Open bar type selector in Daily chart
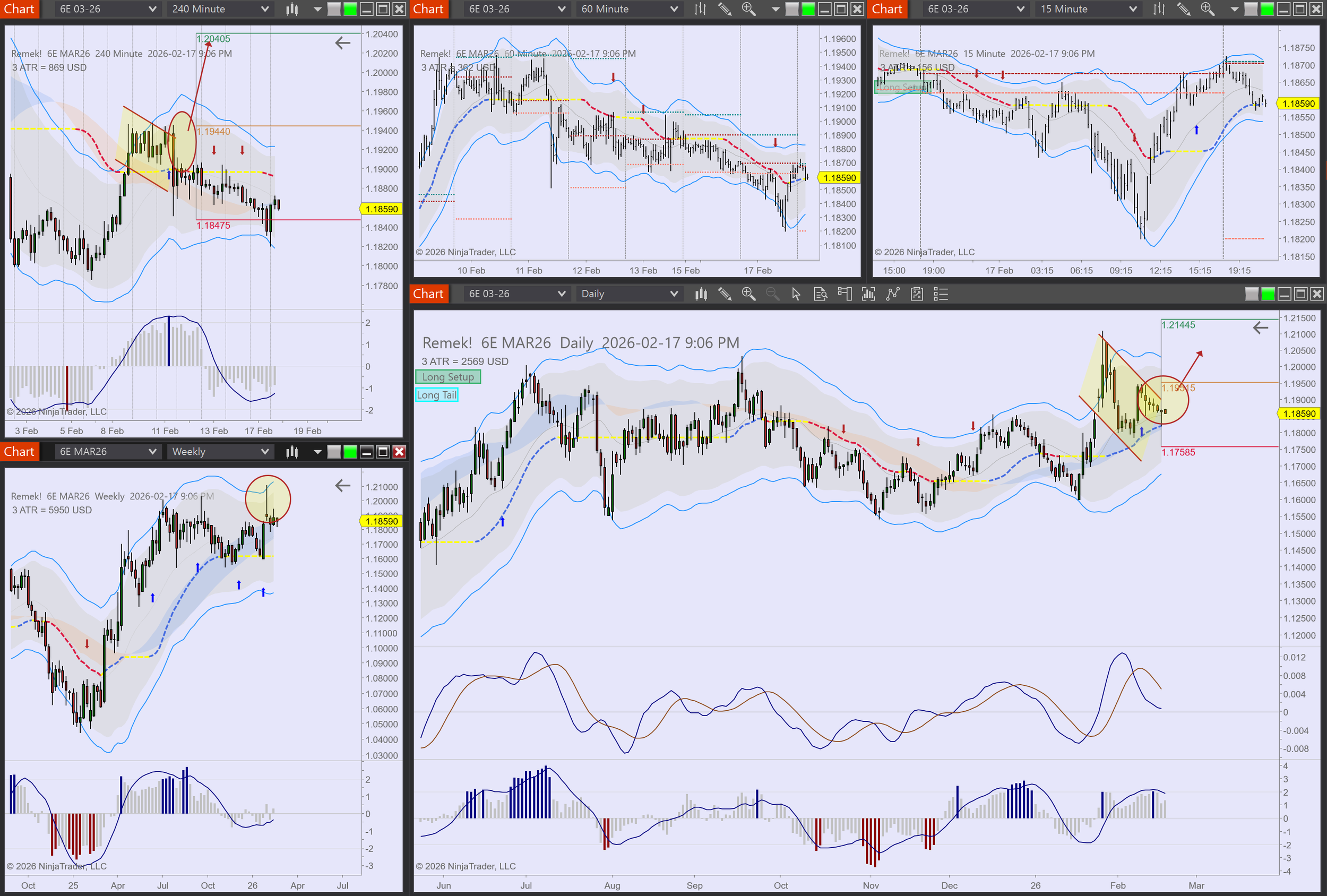Viewport: 1327px width, 896px height. 701,294
